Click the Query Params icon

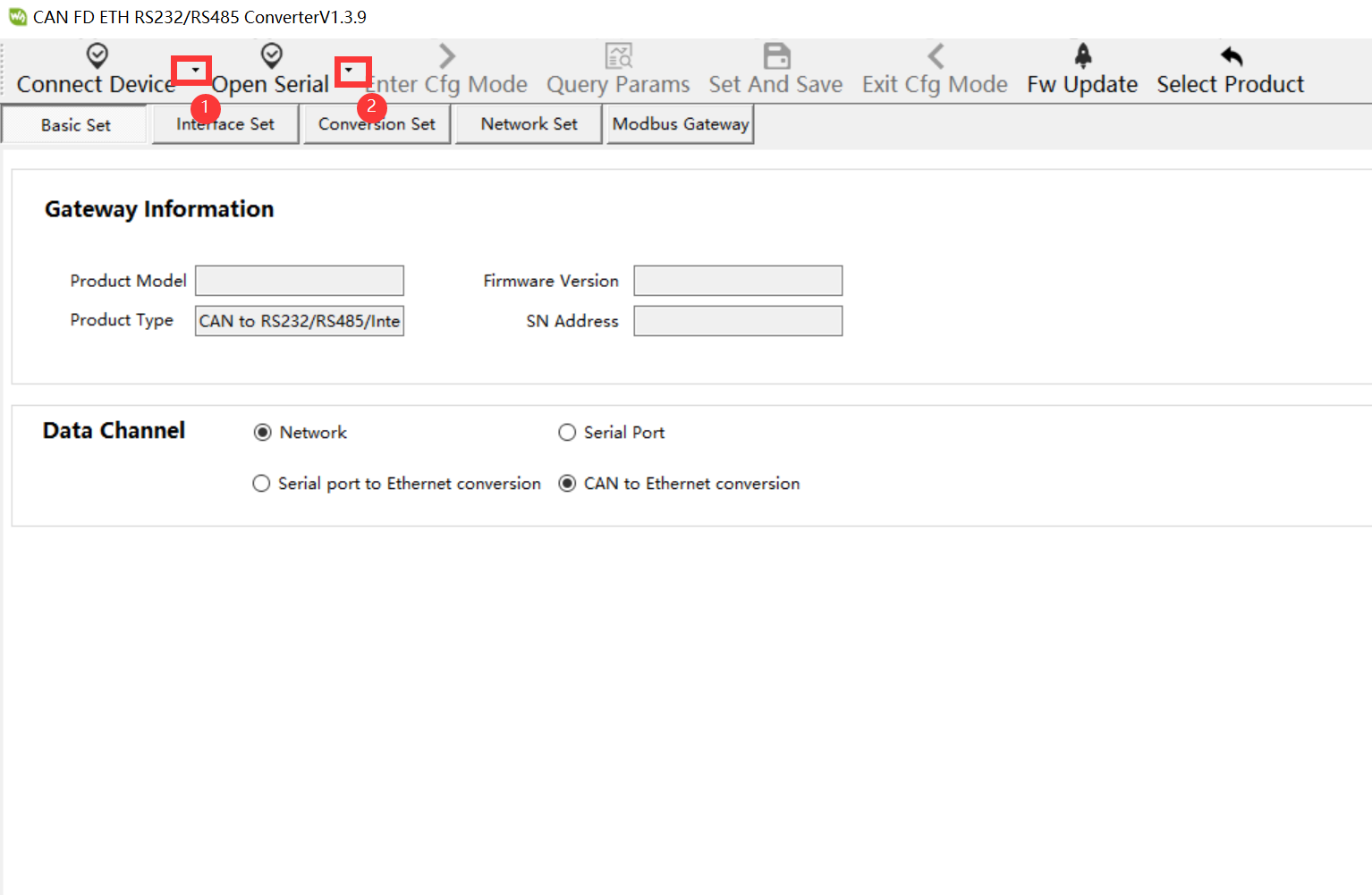coord(618,55)
